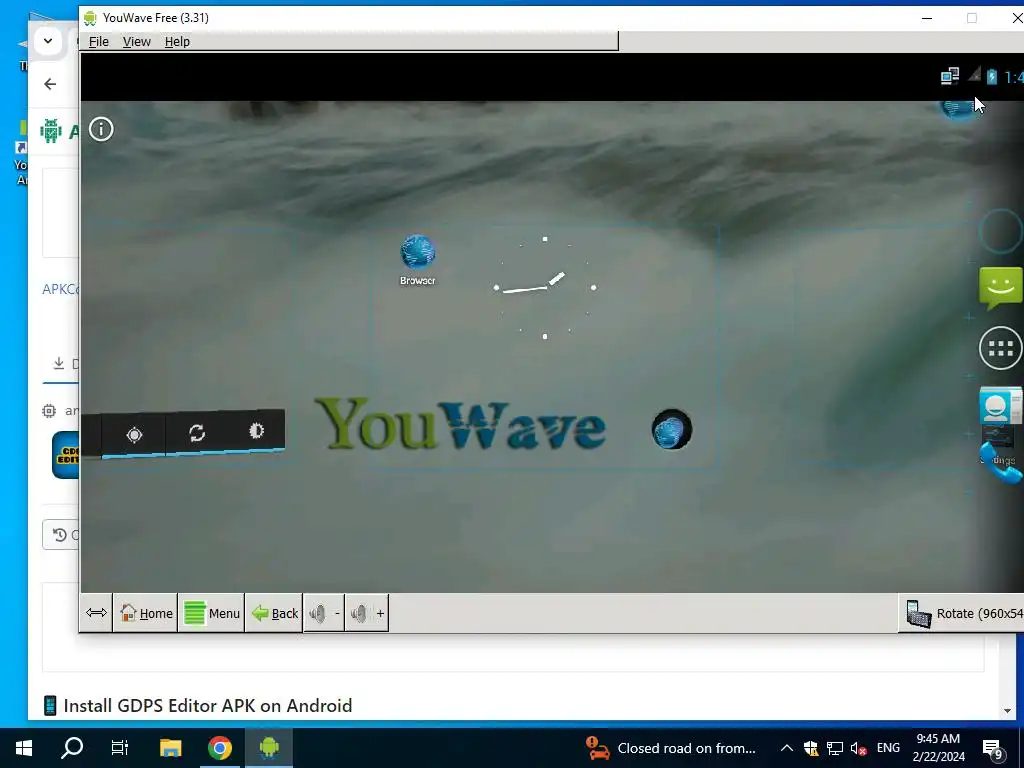This screenshot has width=1024, height=768.
Task: Open the dark globe browser icon beside YouWave logo
Action: pyautogui.click(x=672, y=429)
